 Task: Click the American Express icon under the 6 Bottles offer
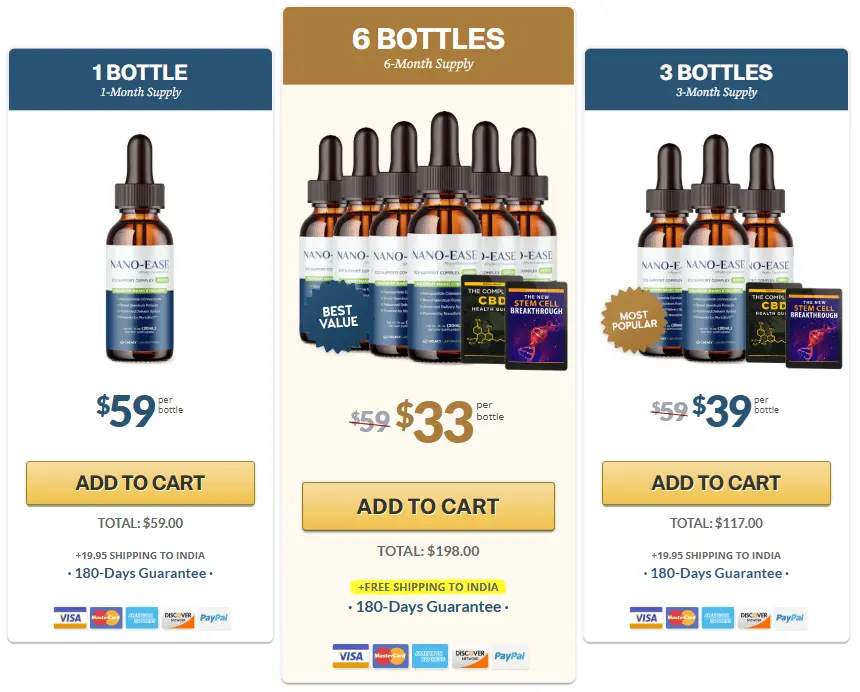430,656
